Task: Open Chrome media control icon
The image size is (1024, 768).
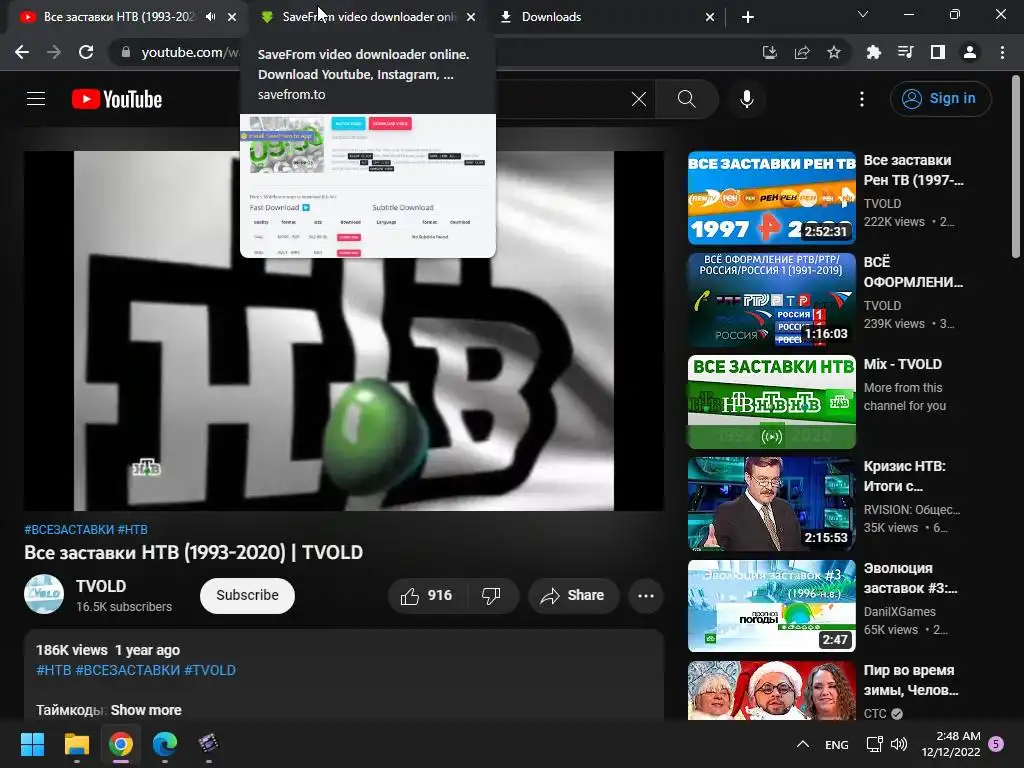Action: coord(905,52)
